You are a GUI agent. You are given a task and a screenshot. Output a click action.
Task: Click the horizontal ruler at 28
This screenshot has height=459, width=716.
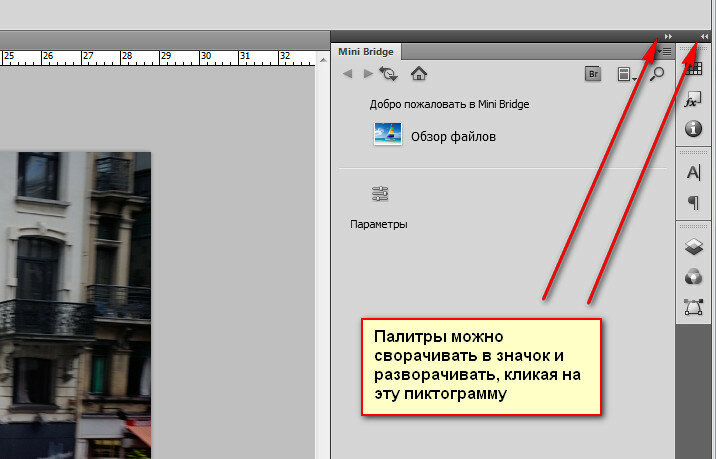(127, 56)
